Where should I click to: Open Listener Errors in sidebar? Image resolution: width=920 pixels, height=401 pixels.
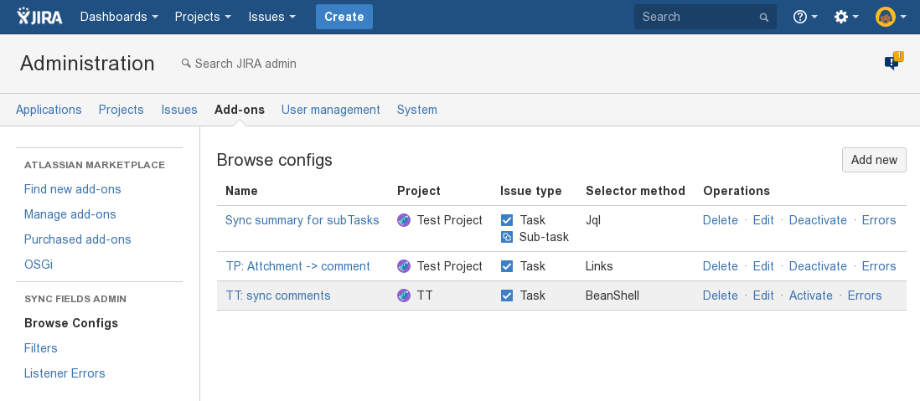point(64,373)
